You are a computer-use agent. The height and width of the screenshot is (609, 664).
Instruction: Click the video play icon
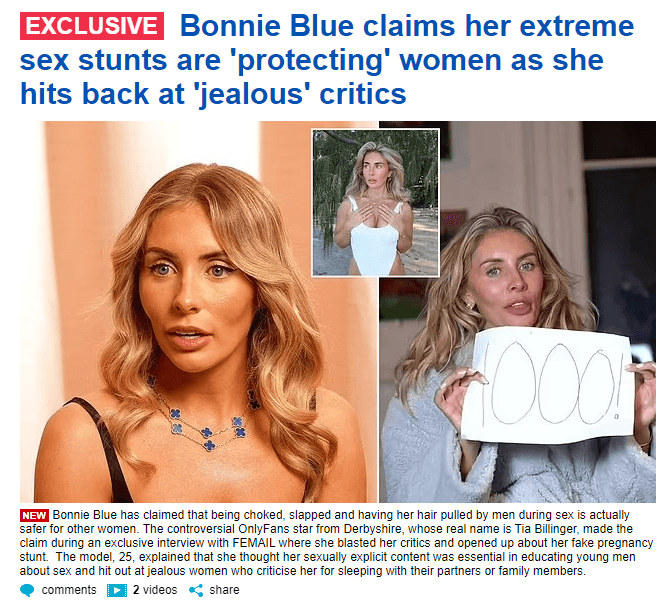tap(117, 590)
